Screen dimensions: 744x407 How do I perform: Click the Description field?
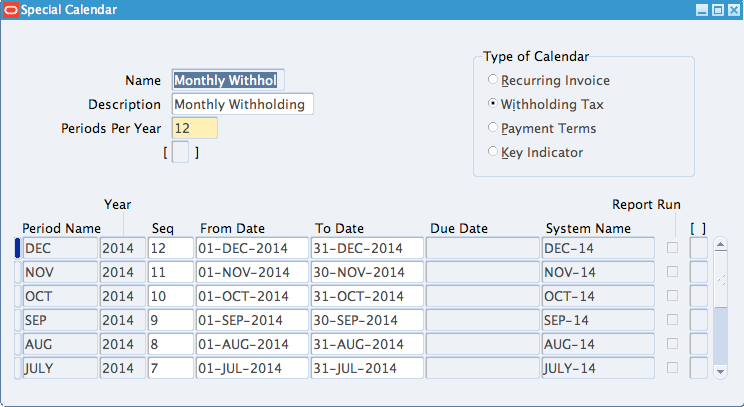point(242,104)
